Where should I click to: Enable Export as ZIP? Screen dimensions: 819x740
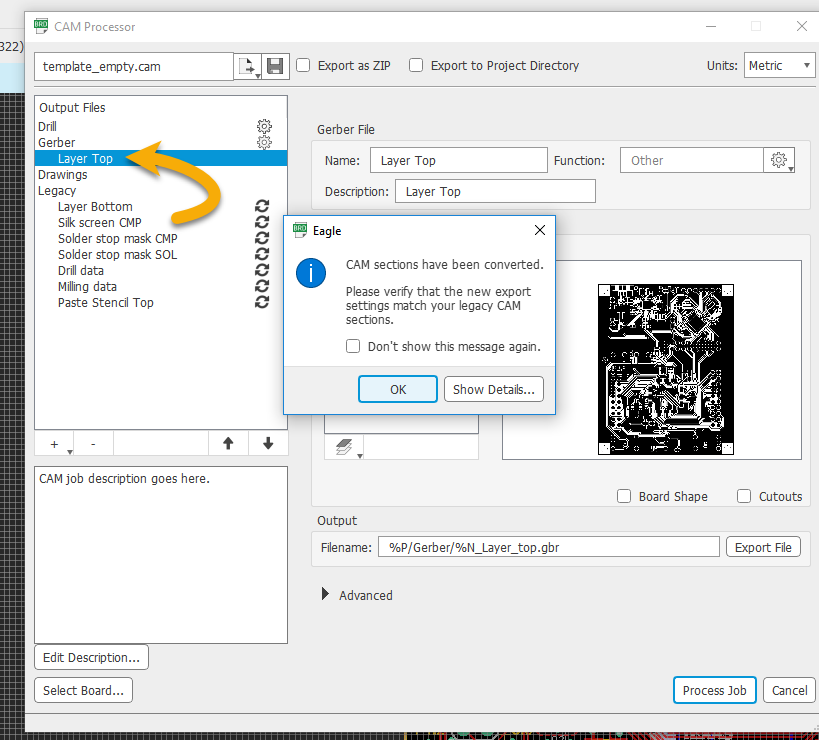pyautogui.click(x=303, y=65)
